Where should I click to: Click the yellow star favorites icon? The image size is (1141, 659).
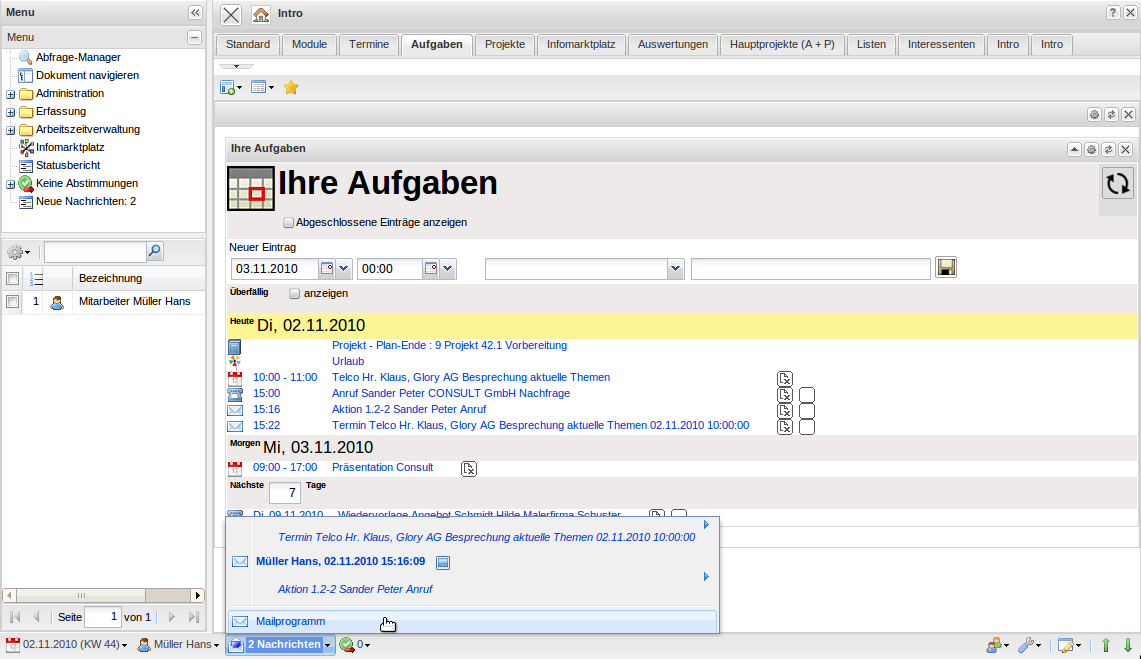[x=291, y=88]
